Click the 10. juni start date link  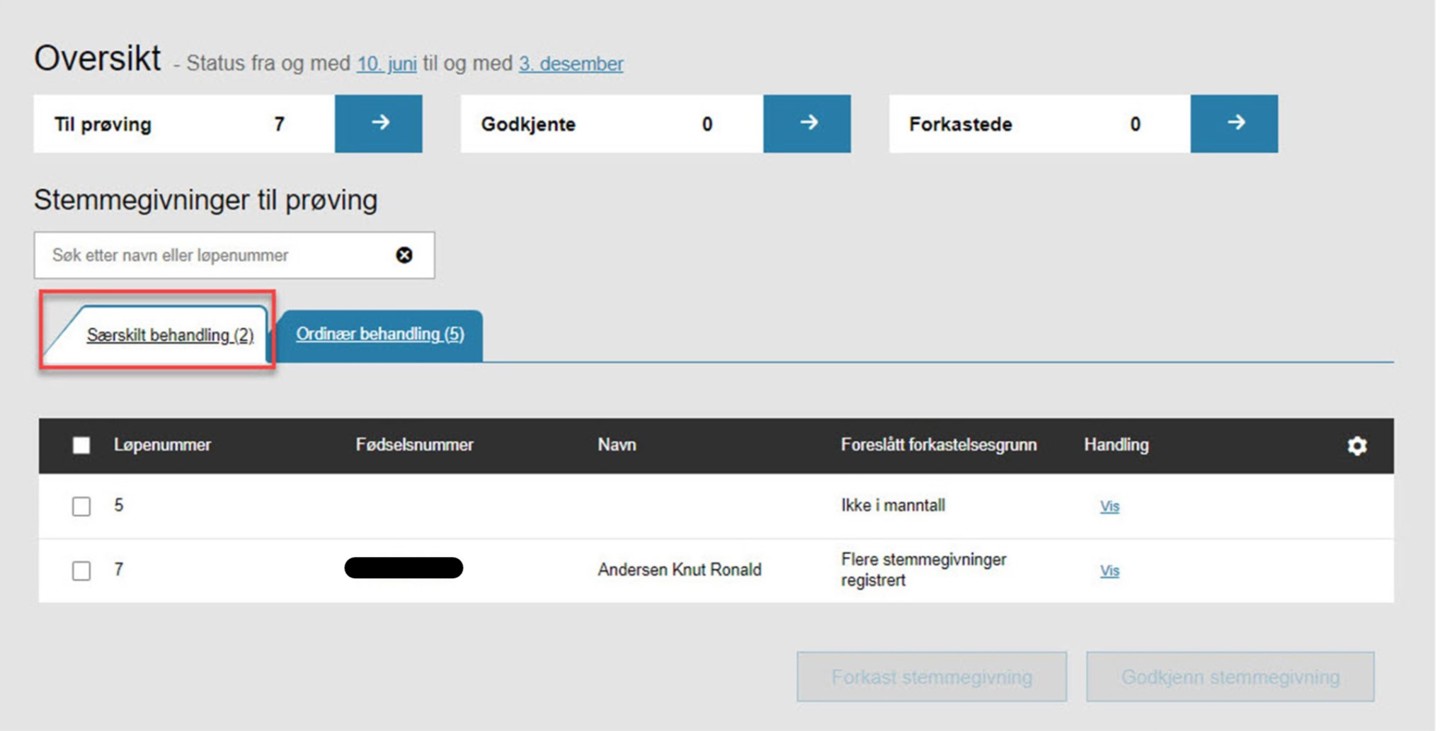[x=386, y=64]
